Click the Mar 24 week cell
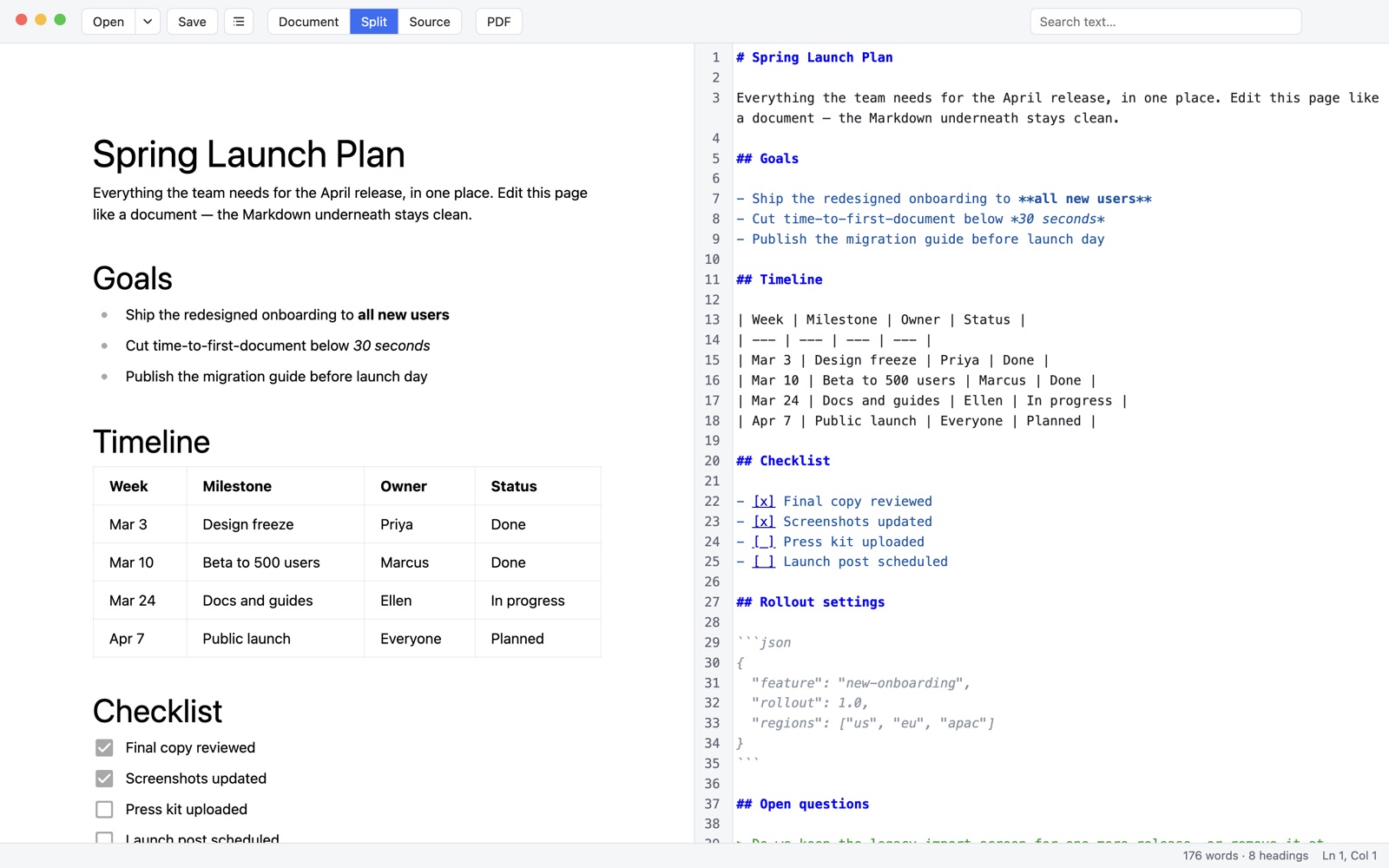This screenshot has height=868, width=1389. tap(140, 601)
